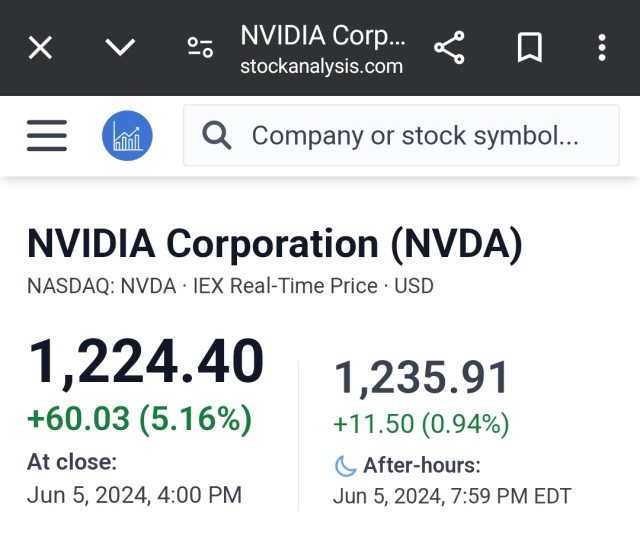
Task: Open the hamburger navigation menu
Action: click(46, 136)
